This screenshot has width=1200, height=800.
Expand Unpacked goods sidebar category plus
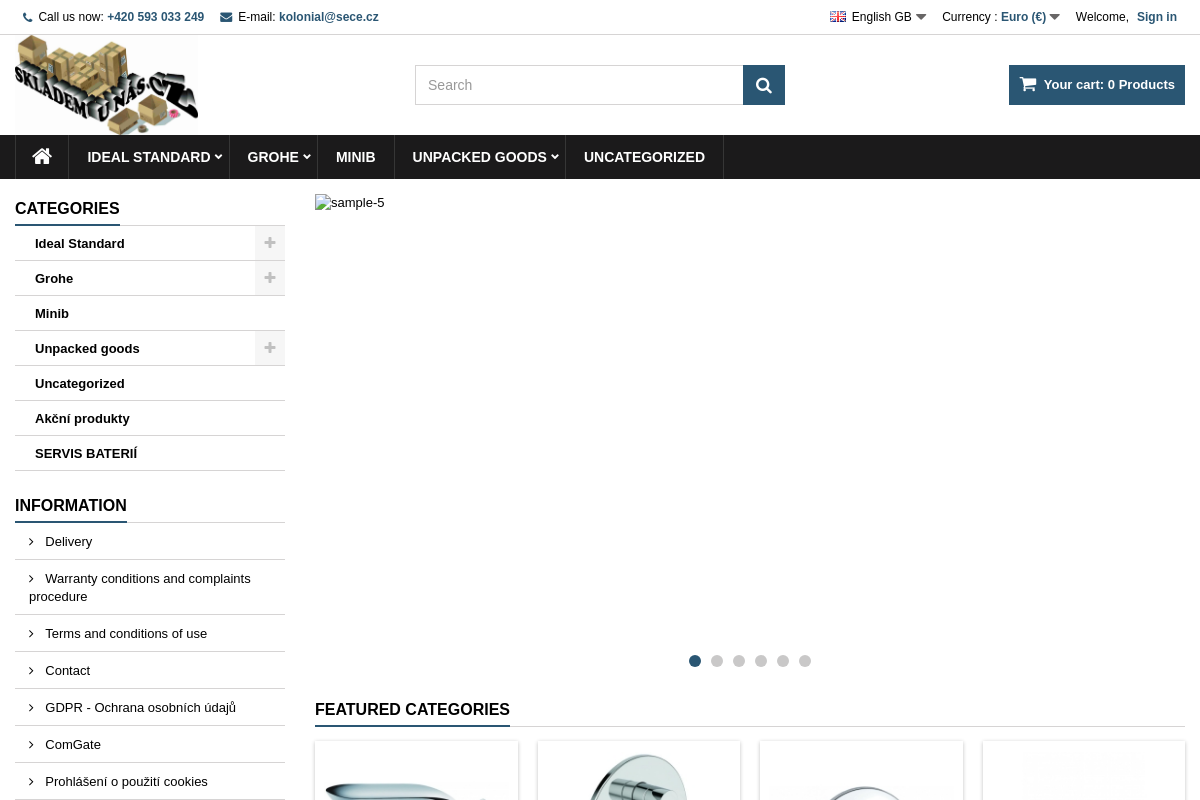(x=270, y=348)
